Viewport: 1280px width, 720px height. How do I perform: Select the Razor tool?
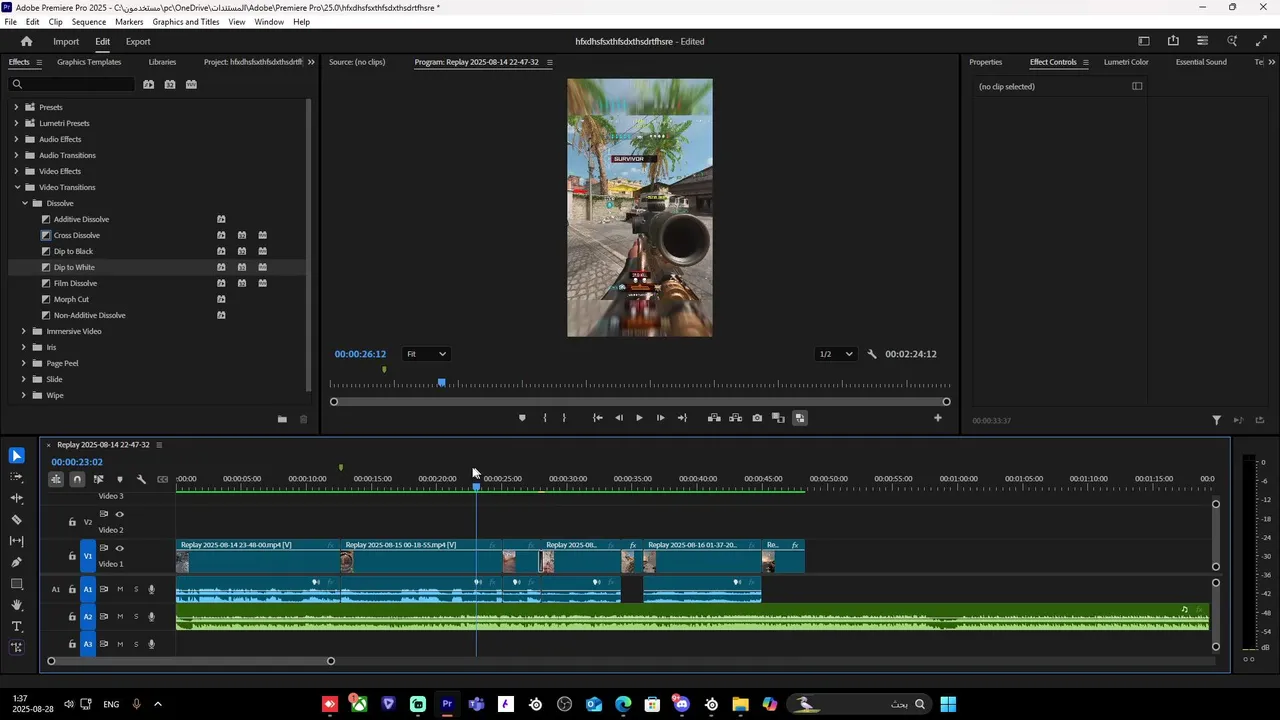[x=17, y=520]
